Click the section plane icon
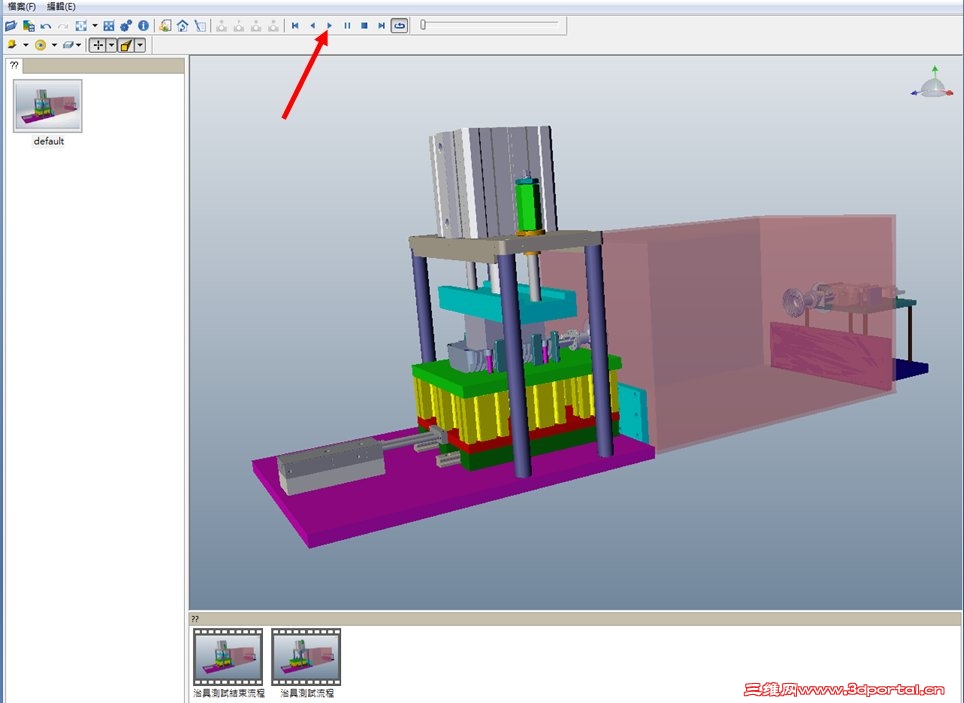The height and width of the screenshot is (703, 964). coord(68,45)
